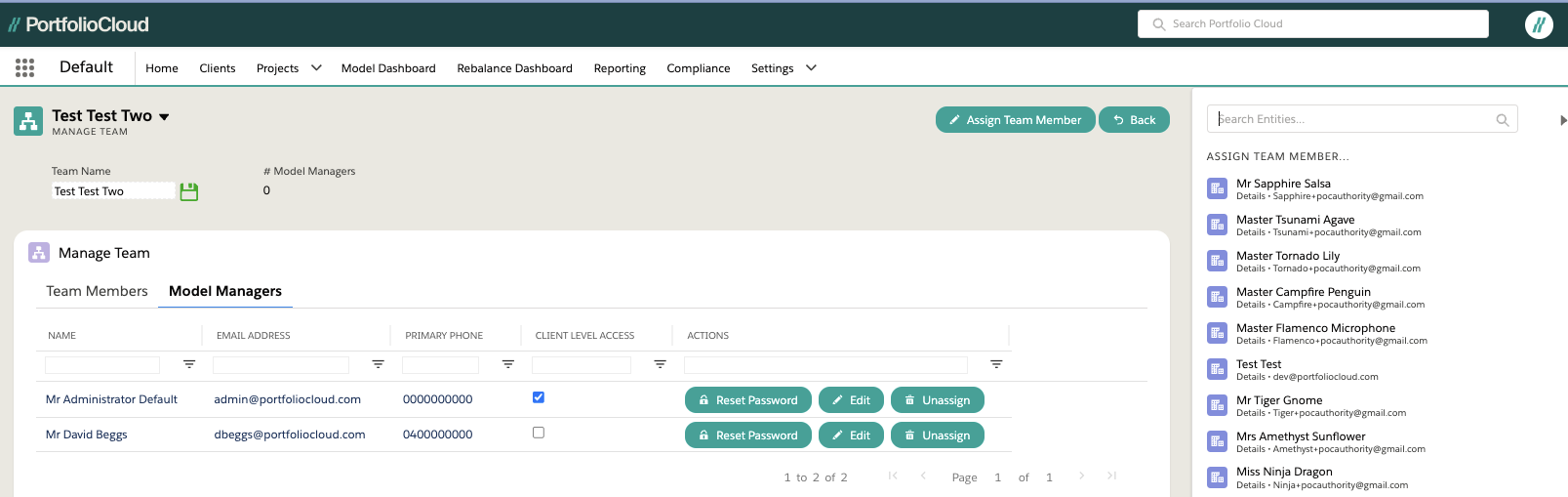Click the Manage Team section icon
Viewport: 1568px width, 497px height.
39,253
